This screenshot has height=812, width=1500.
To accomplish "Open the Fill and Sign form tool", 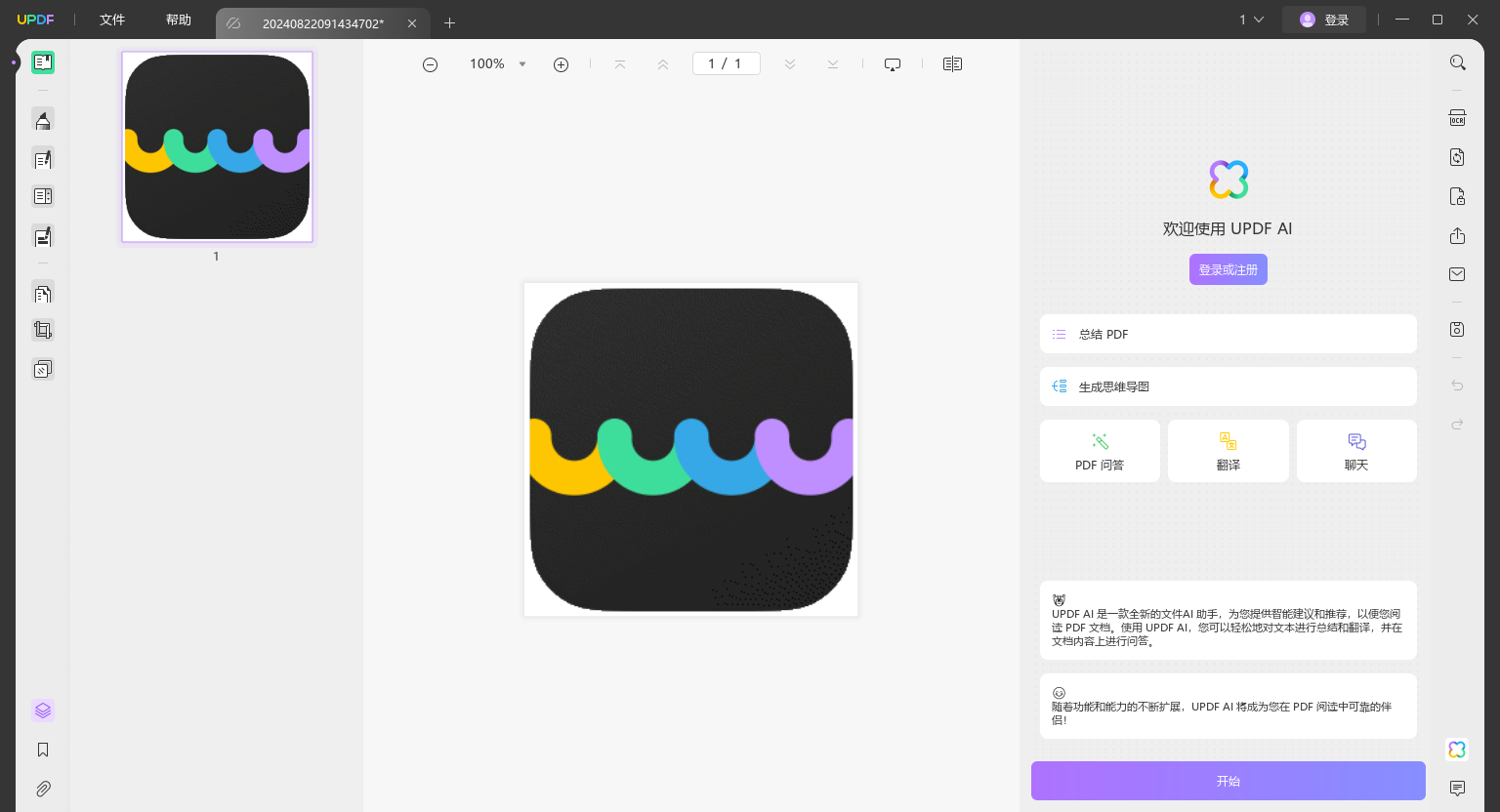I will coord(43,236).
